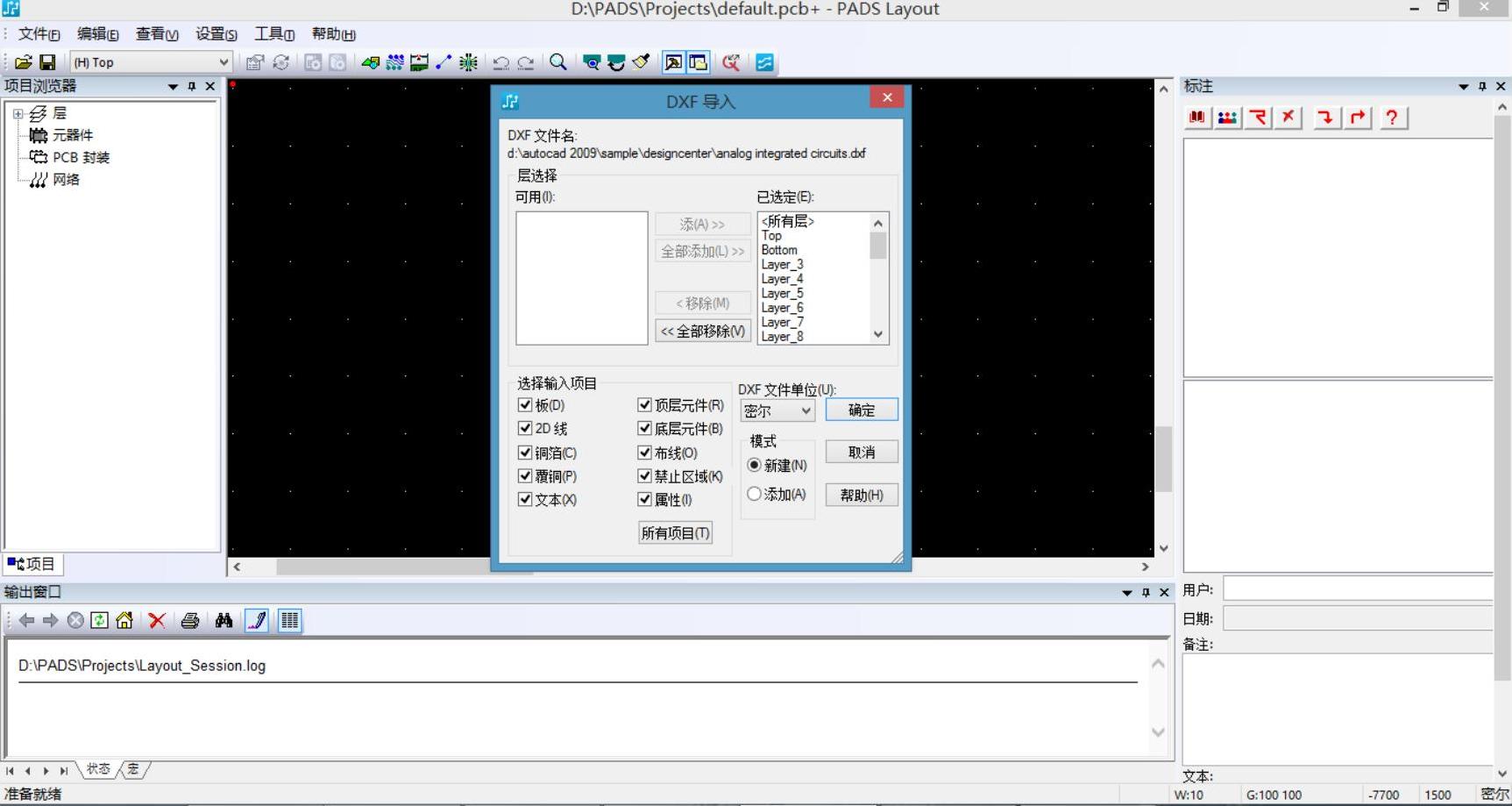The image size is (1512, 806).
Task: Click the refresh icon in the output window
Action: click(100, 621)
